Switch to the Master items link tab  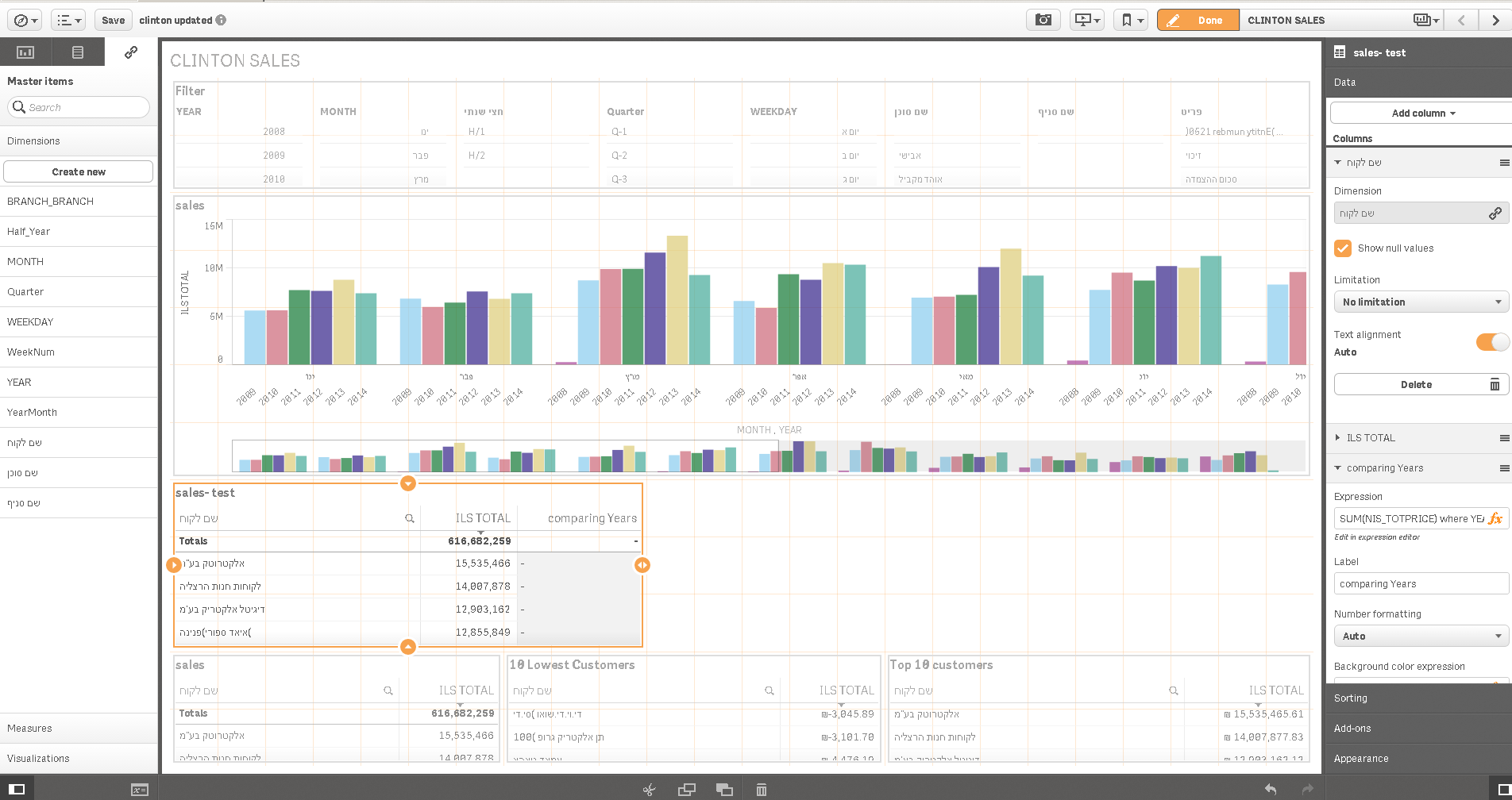(x=131, y=52)
